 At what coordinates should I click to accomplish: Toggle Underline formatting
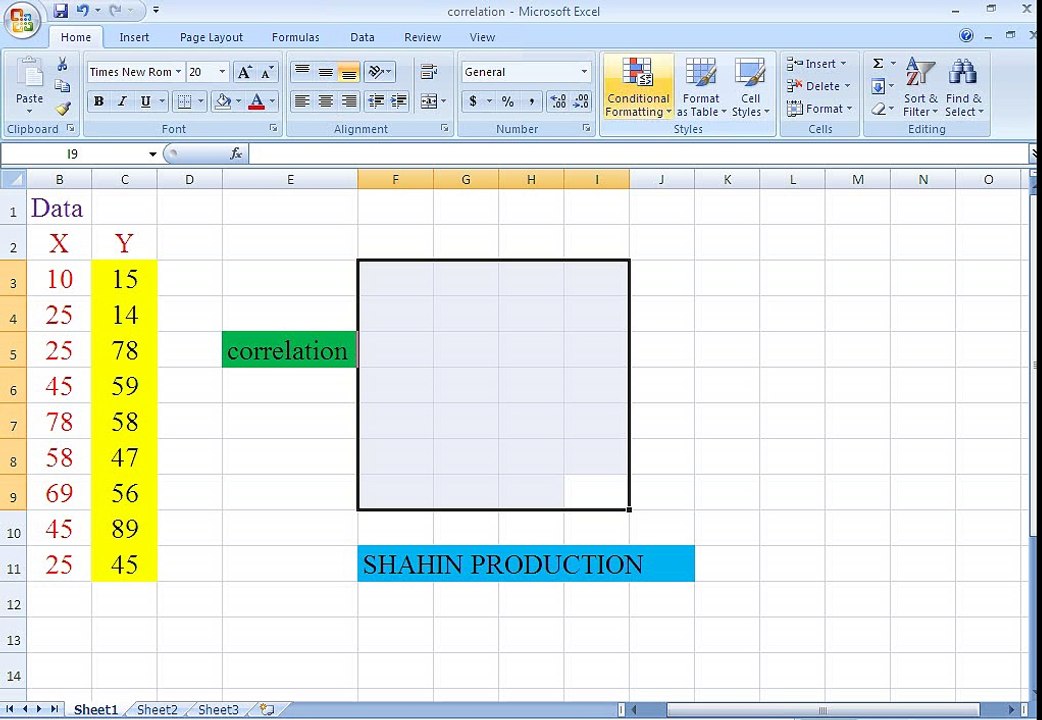click(x=145, y=102)
